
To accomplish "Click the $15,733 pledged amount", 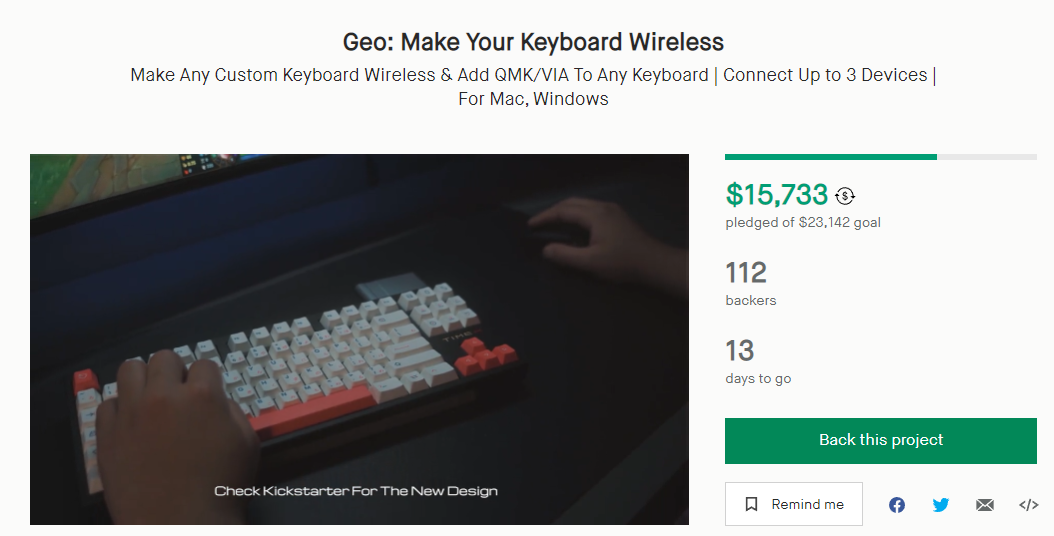I will [x=777, y=194].
